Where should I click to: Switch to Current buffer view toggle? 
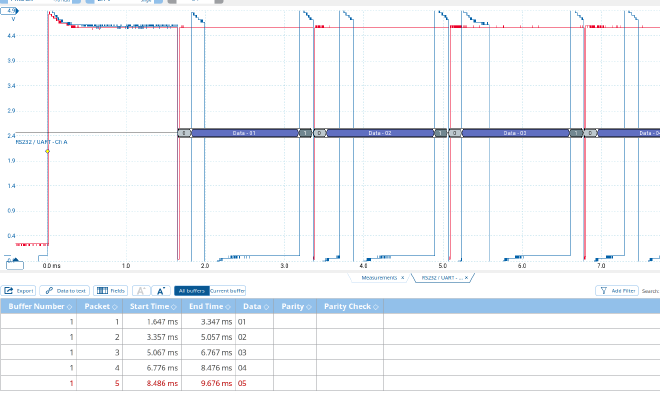(x=227, y=291)
